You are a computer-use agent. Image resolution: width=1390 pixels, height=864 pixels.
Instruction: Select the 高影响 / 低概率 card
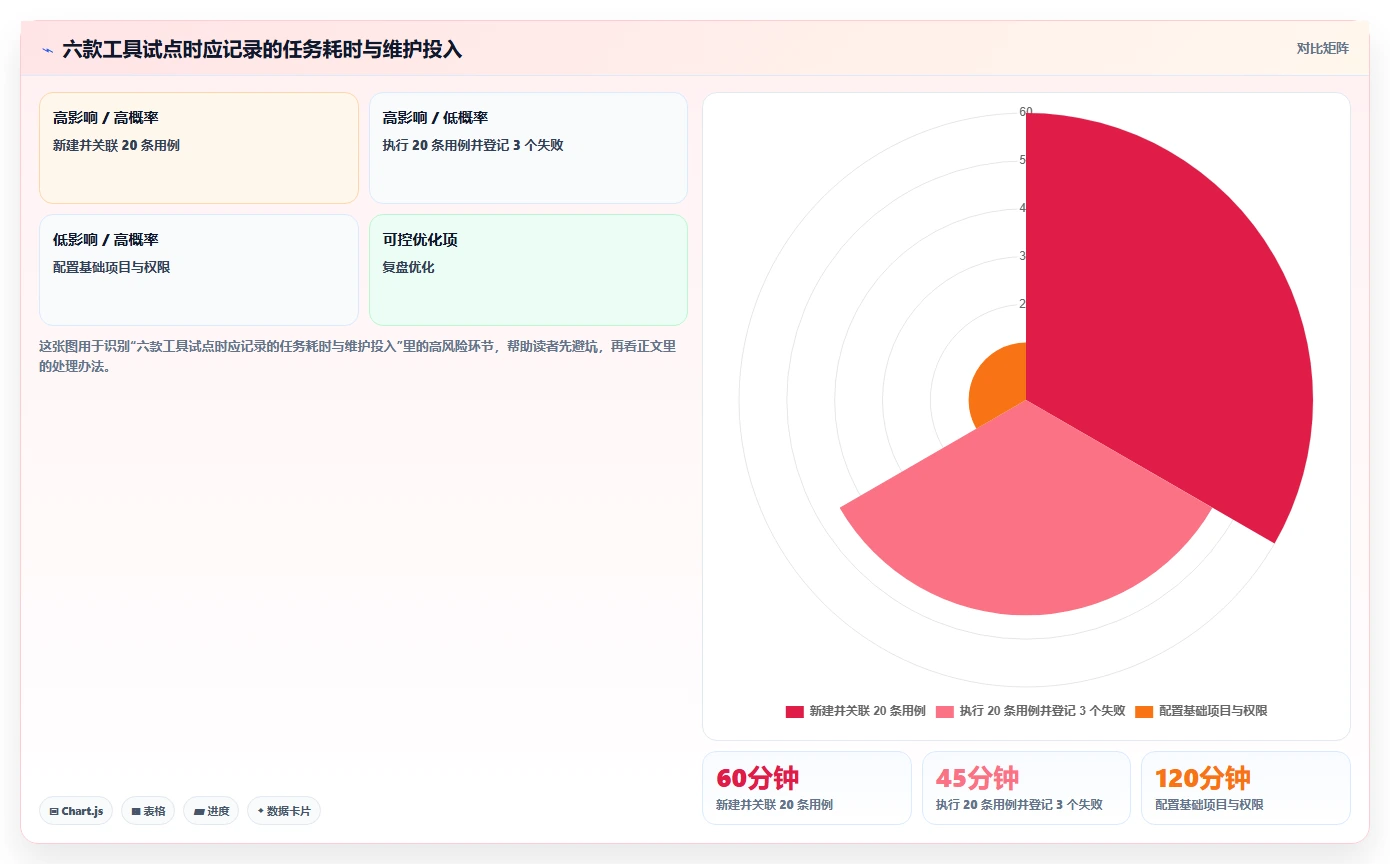coord(528,148)
